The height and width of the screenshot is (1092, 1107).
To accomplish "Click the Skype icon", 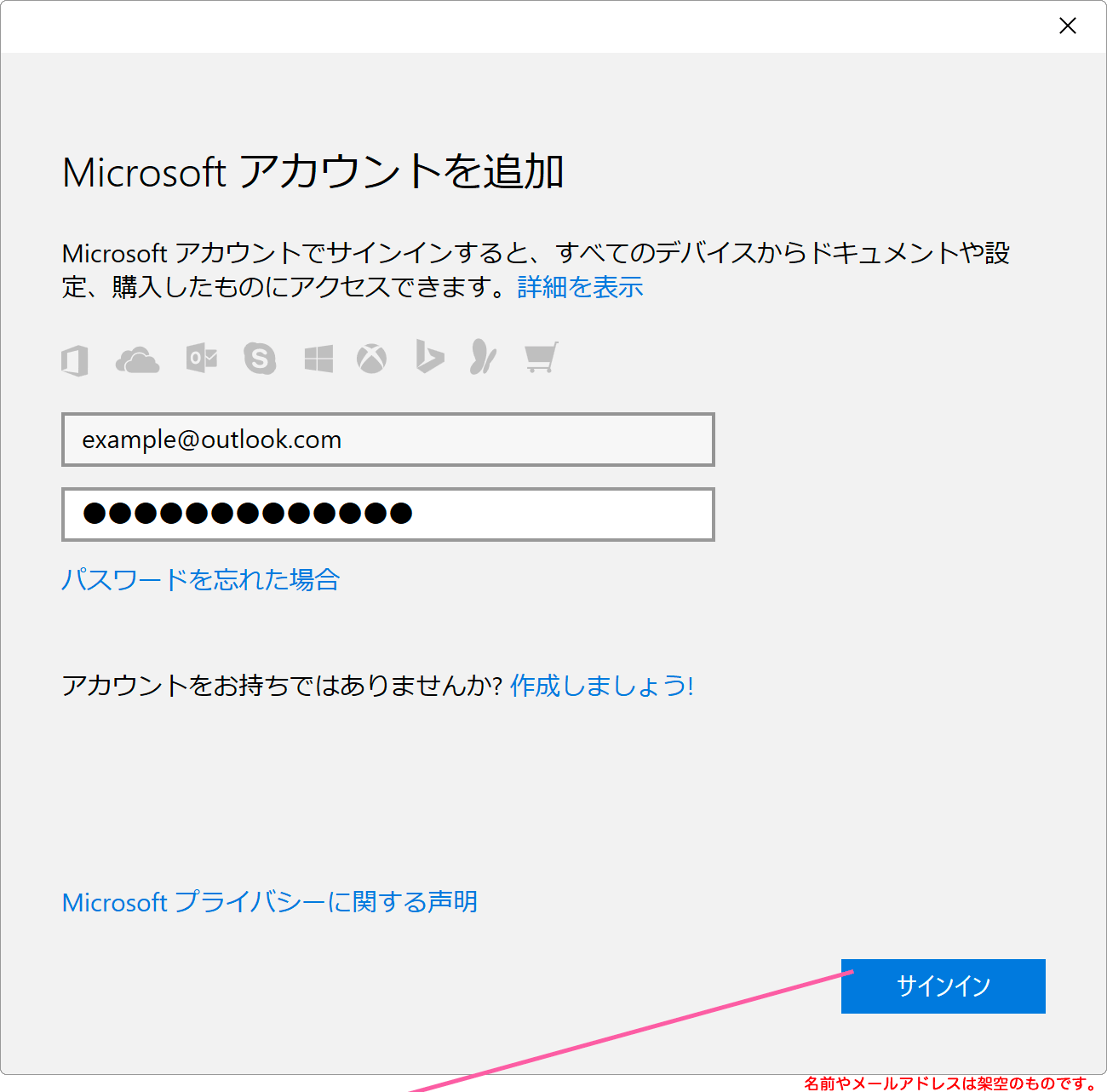I will pos(260,359).
